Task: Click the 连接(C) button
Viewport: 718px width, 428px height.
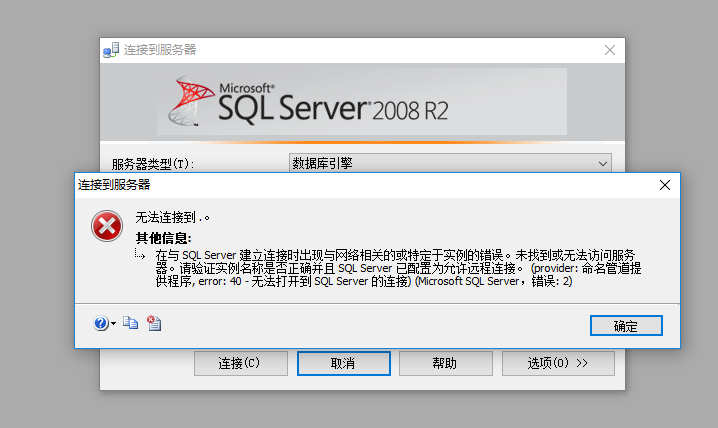Action: [x=241, y=363]
